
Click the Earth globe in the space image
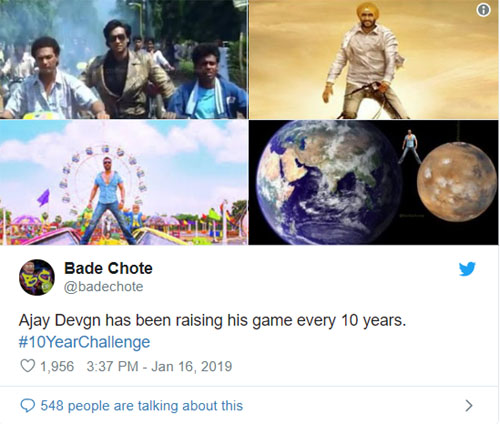(329, 182)
